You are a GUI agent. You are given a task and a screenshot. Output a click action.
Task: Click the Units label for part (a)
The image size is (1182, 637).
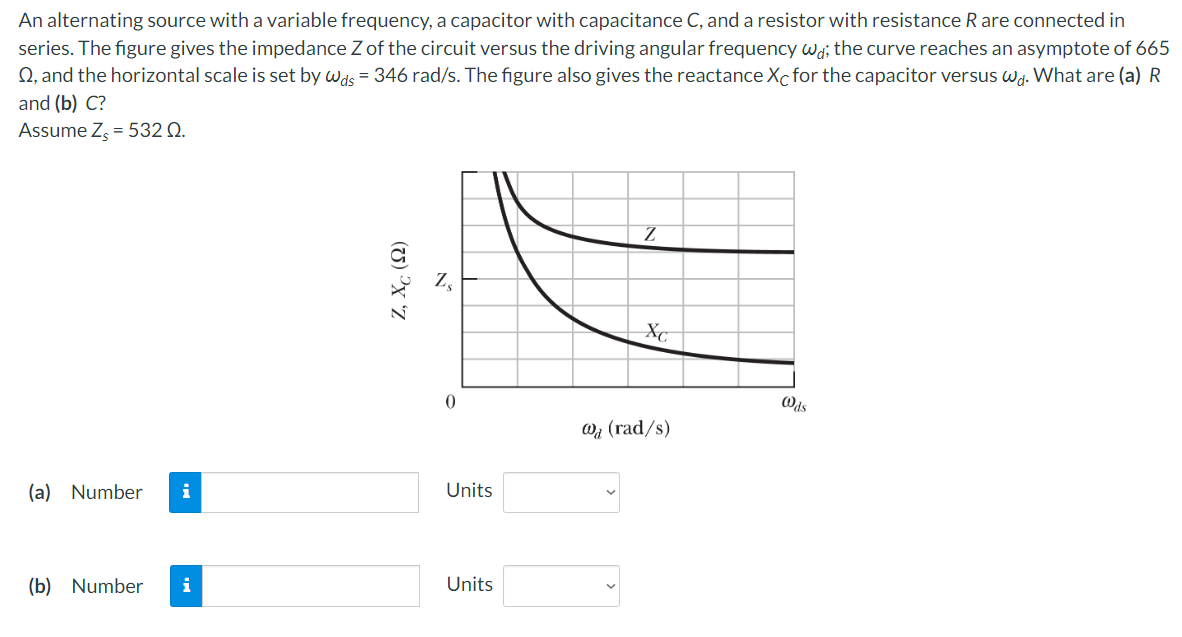click(468, 490)
